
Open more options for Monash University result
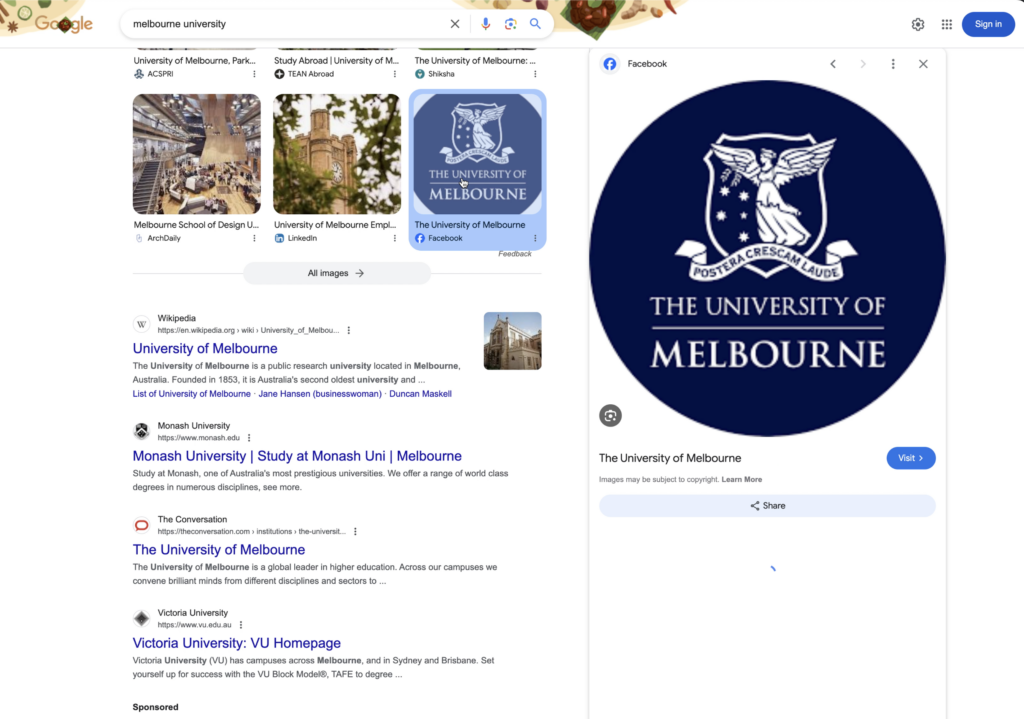coord(249,438)
